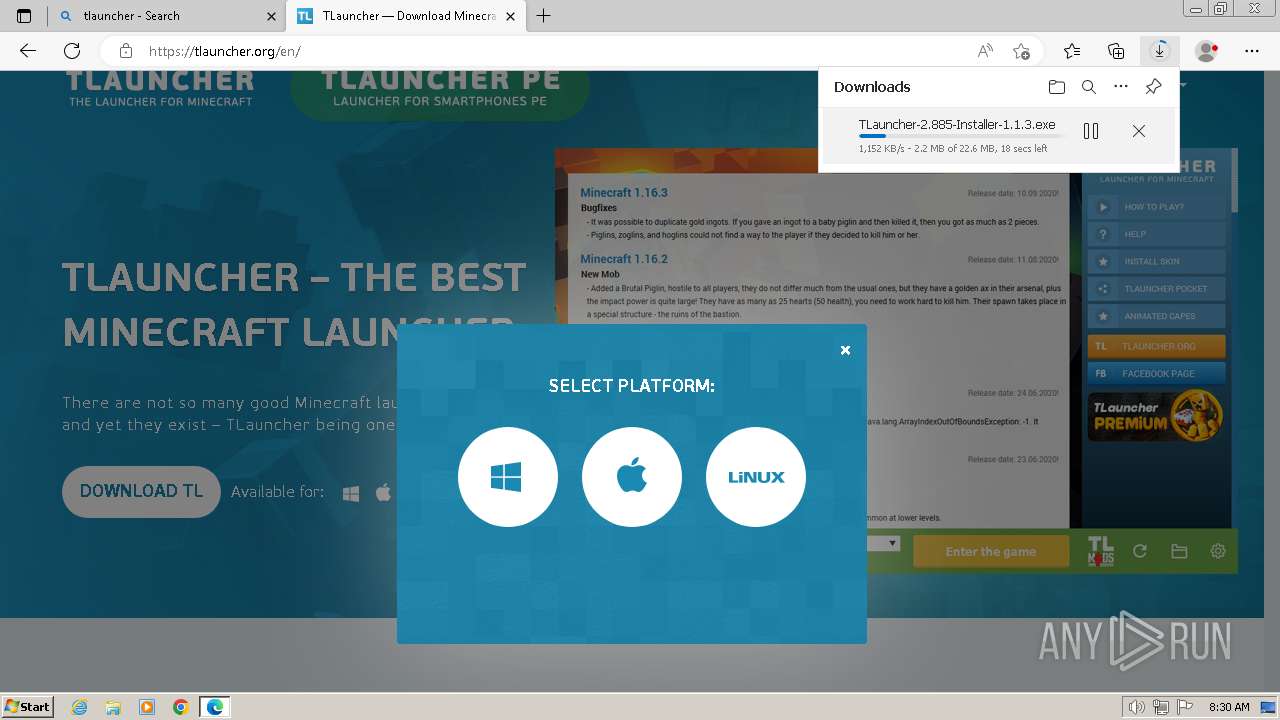Viewport: 1280px width, 720px height.
Task: Click HOW TO PLAY? sidebar item
Action: [x=1156, y=207]
